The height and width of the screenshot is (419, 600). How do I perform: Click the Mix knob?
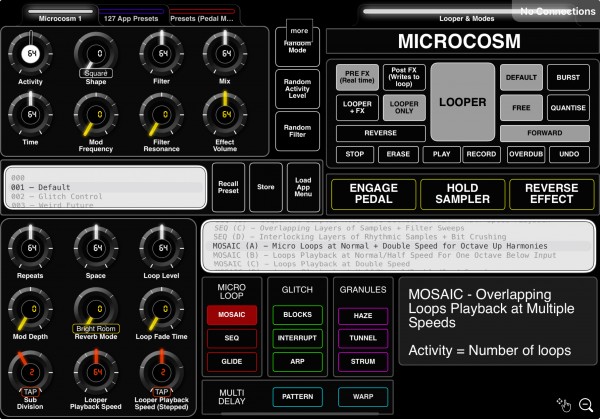click(225, 54)
